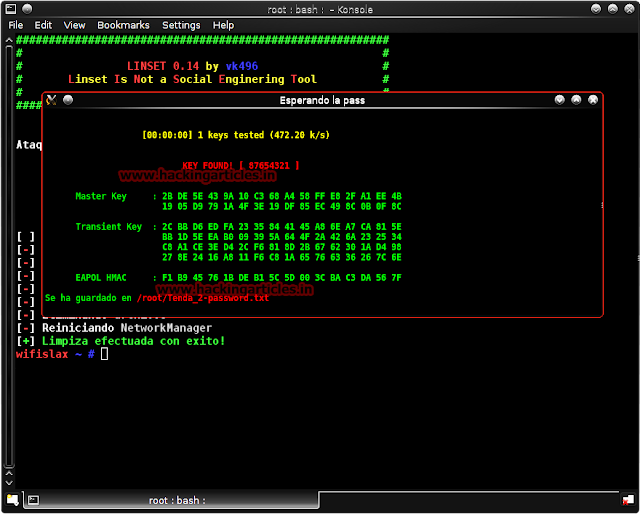640x514 pixels.
Task: Open the File menu in Konsole
Action: (16, 25)
